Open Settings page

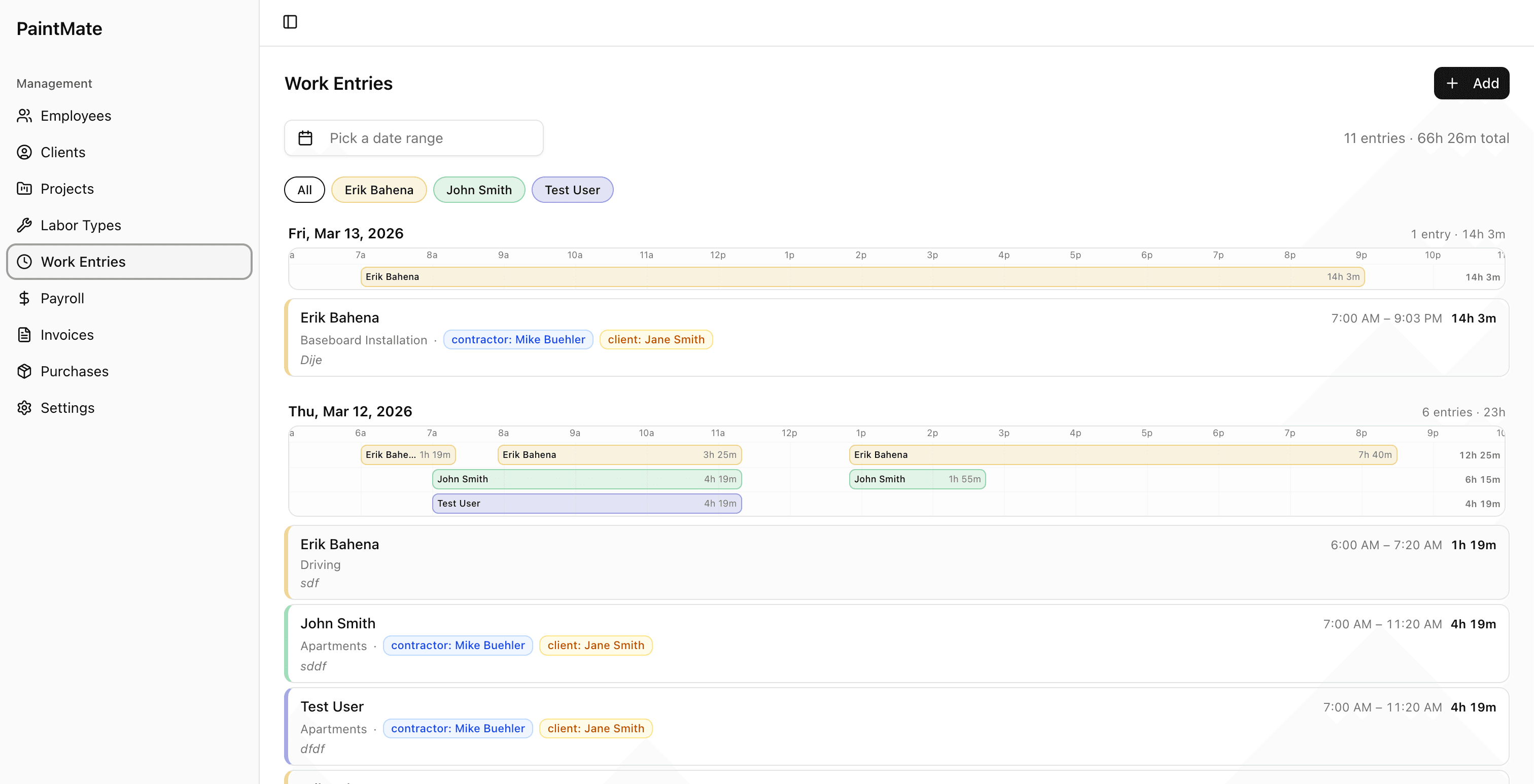coord(129,408)
